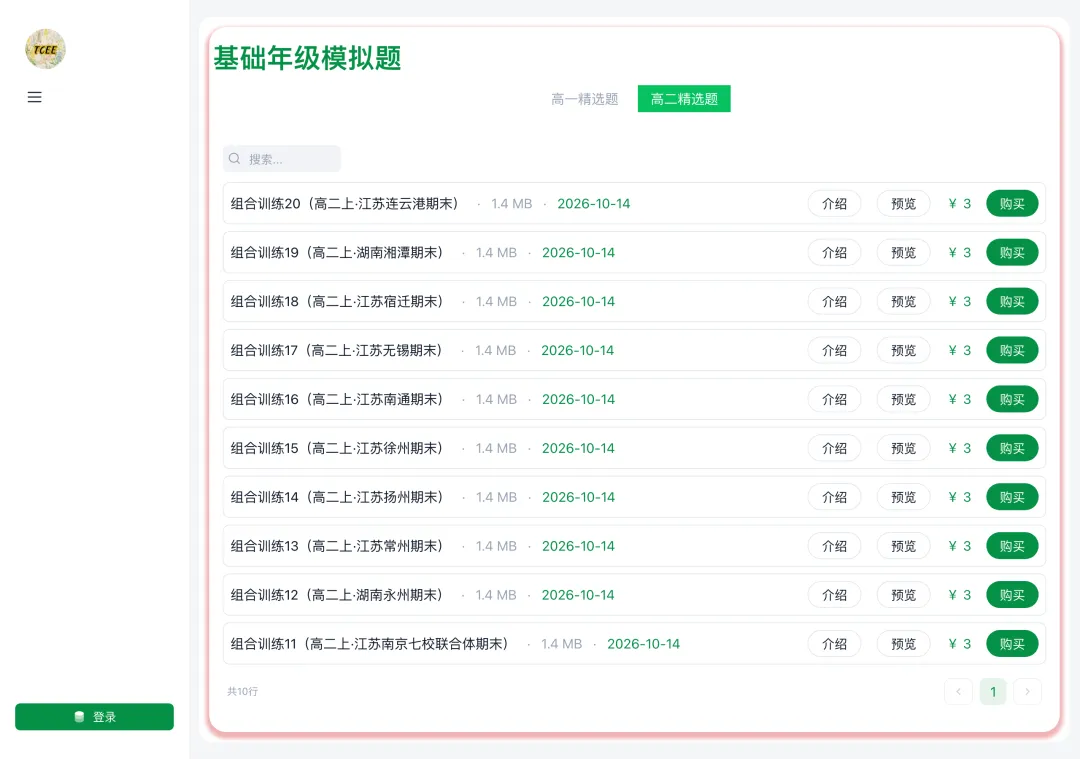Open 介绍 for 组合训练17 江苏无锡期末
The height and width of the screenshot is (759, 1080).
[834, 350]
